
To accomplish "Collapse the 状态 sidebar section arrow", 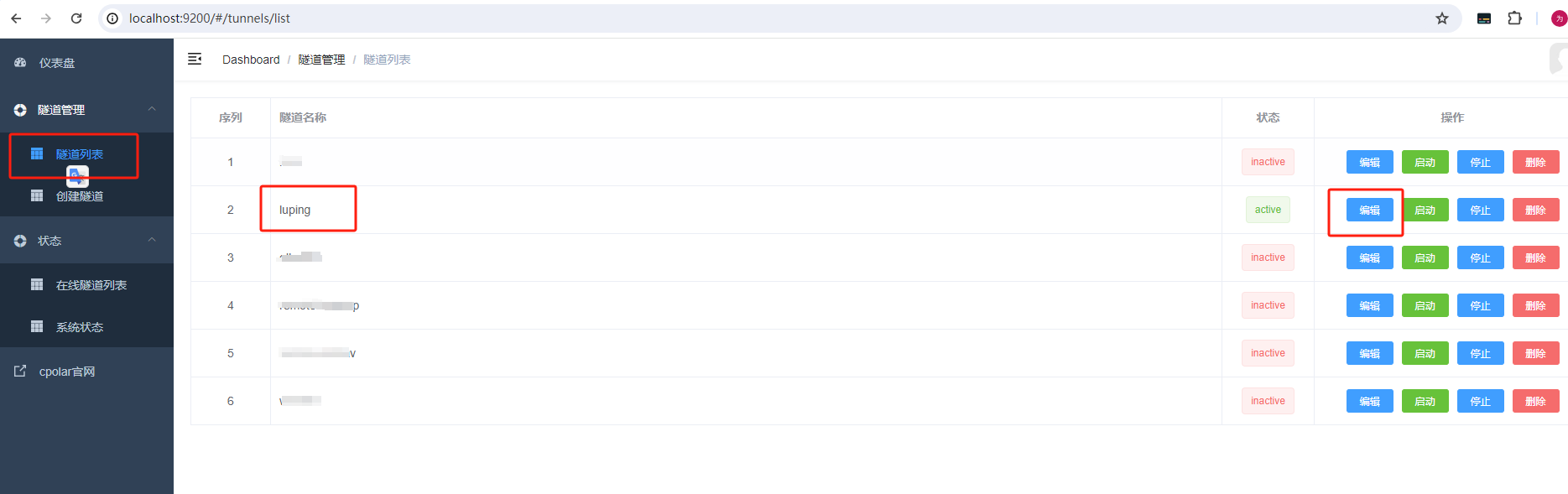I will 152,240.
